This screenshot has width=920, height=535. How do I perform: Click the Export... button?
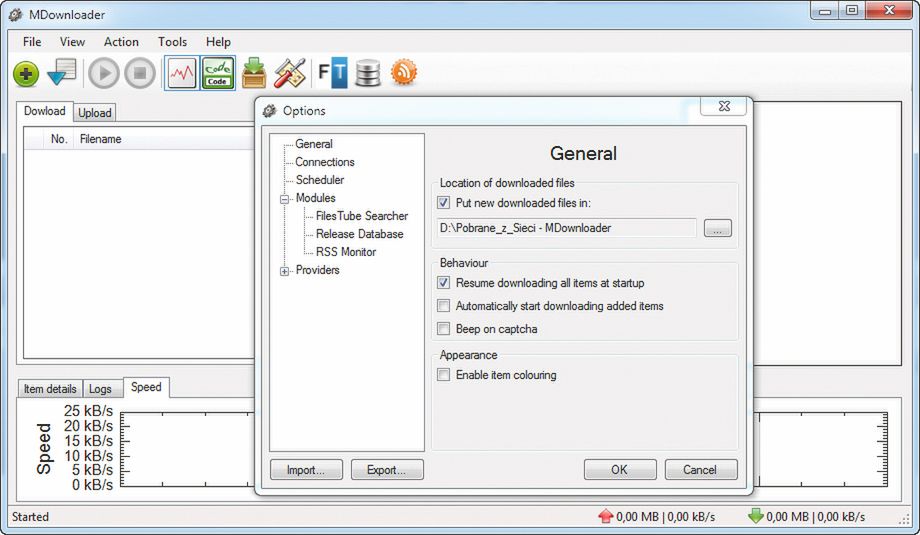387,470
